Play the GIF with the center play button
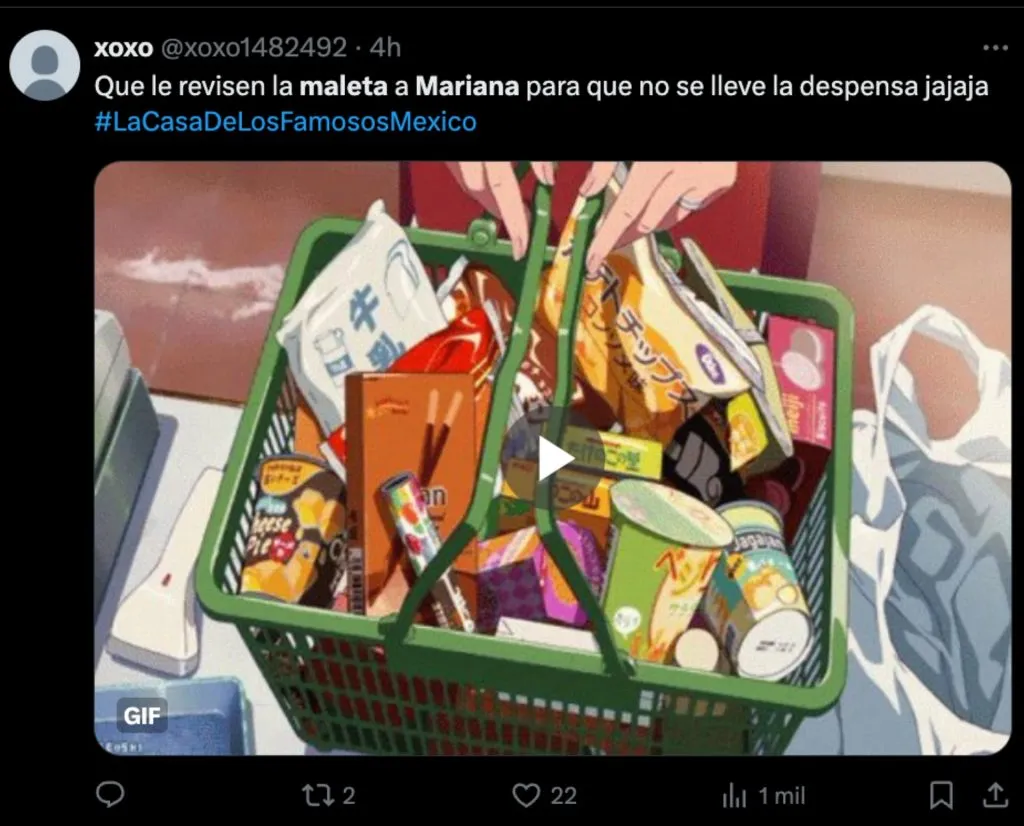Image resolution: width=1024 pixels, height=826 pixels. 554,458
